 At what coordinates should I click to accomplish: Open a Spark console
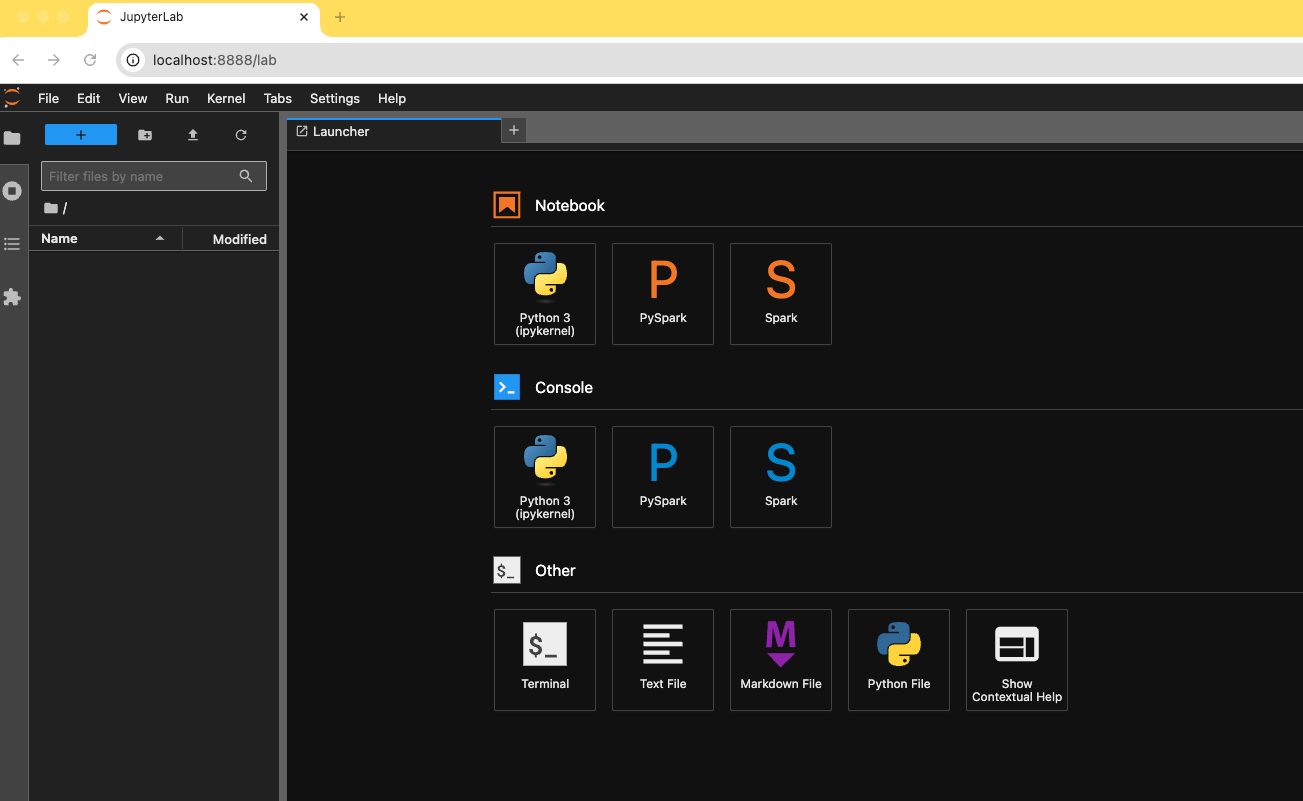781,477
